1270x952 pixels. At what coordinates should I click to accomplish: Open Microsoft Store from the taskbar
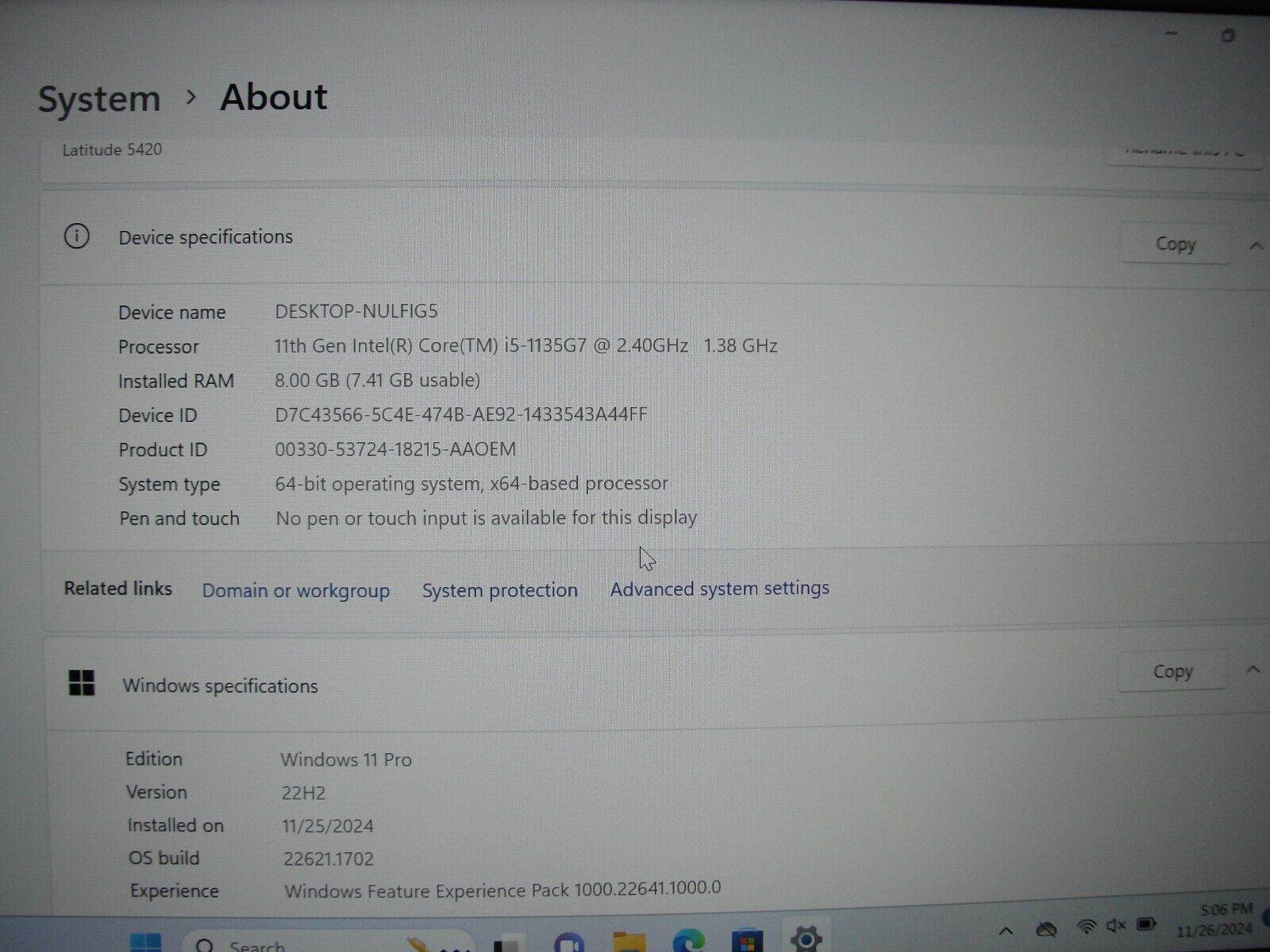(745, 944)
